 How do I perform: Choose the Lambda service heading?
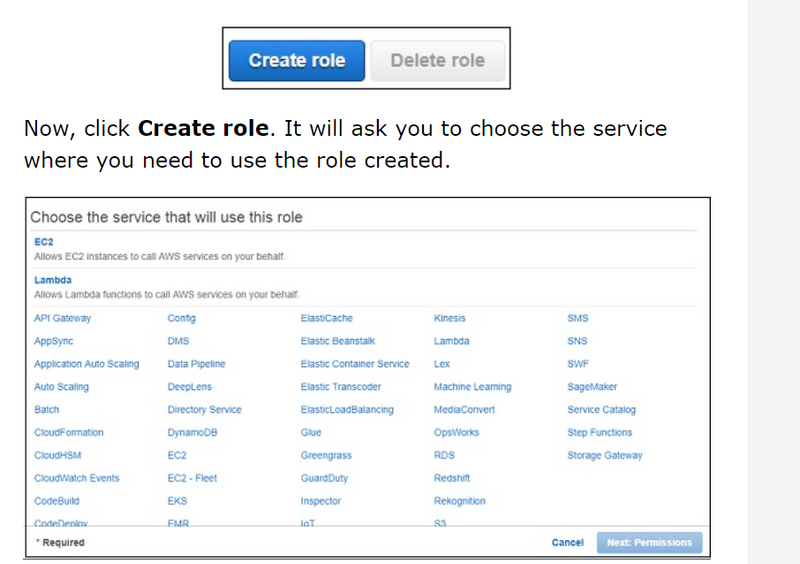[x=52, y=280]
